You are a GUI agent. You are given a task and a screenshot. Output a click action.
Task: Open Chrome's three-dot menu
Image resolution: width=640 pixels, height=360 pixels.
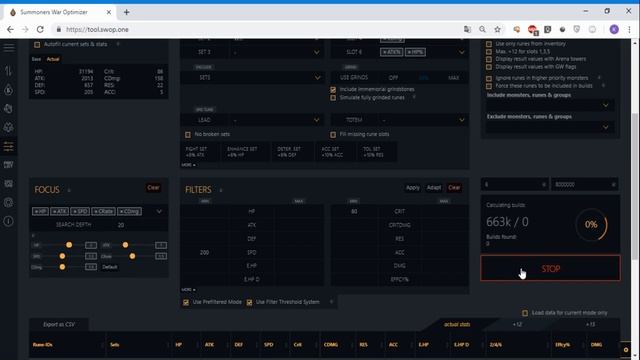click(x=629, y=29)
